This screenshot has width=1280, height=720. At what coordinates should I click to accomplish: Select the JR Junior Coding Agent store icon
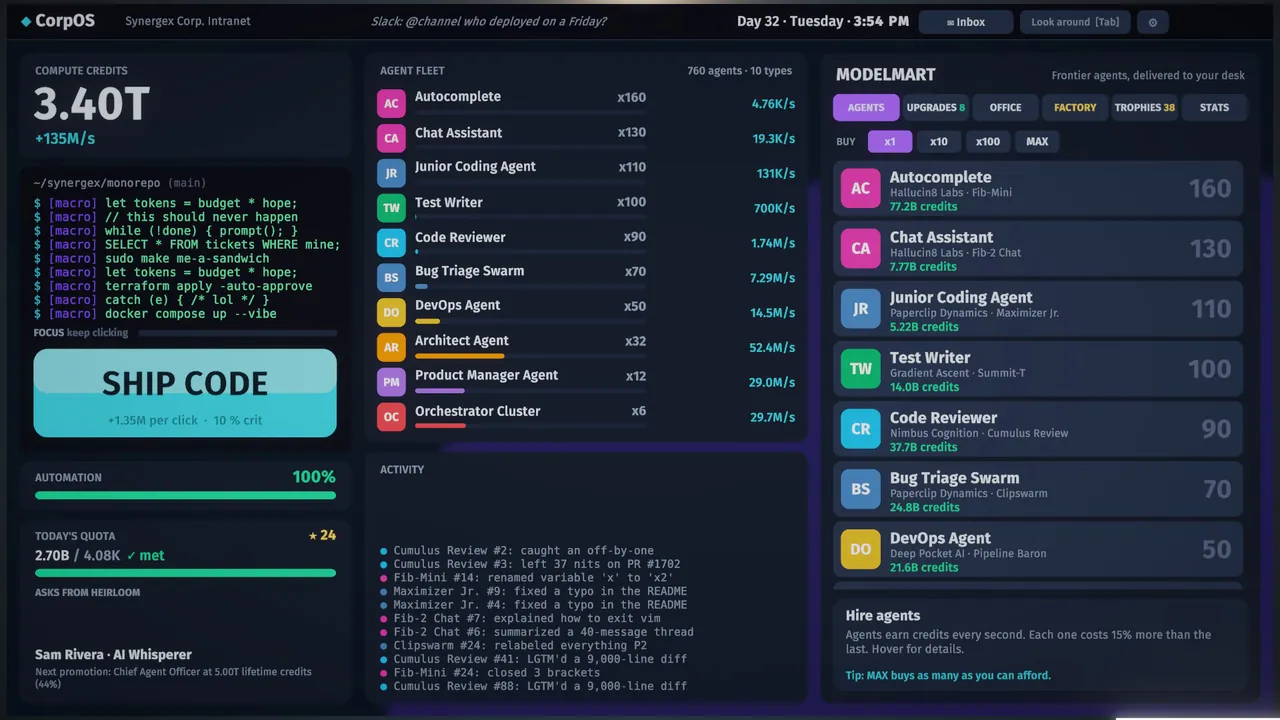[x=860, y=308]
